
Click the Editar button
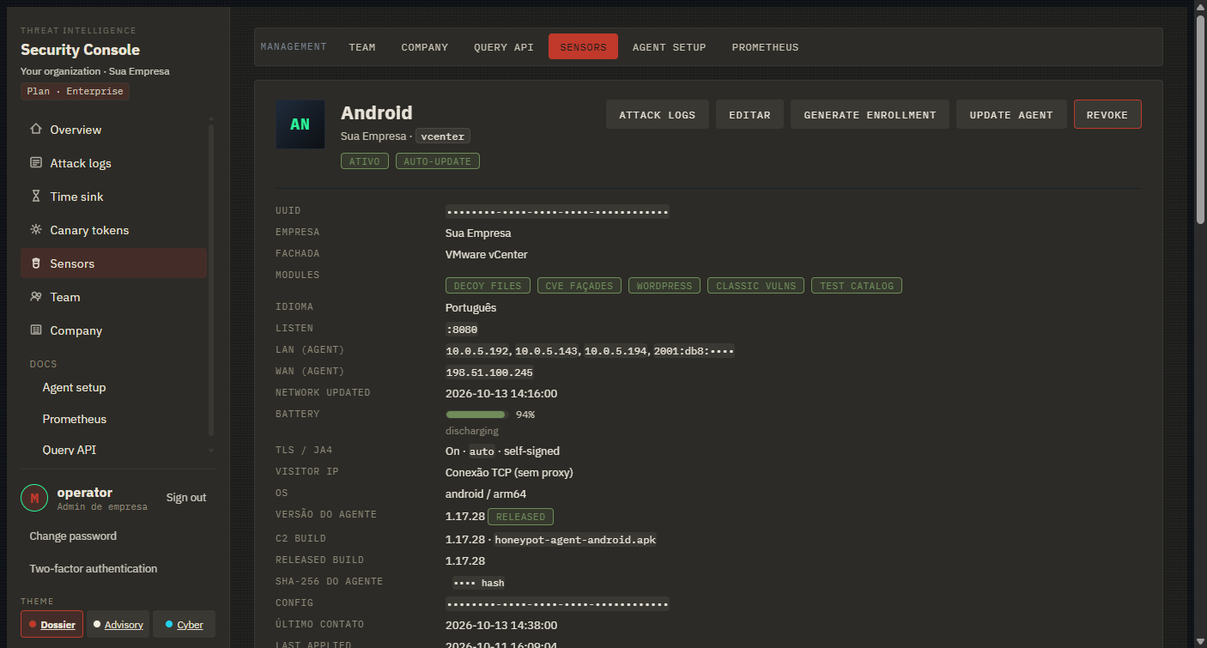click(750, 115)
